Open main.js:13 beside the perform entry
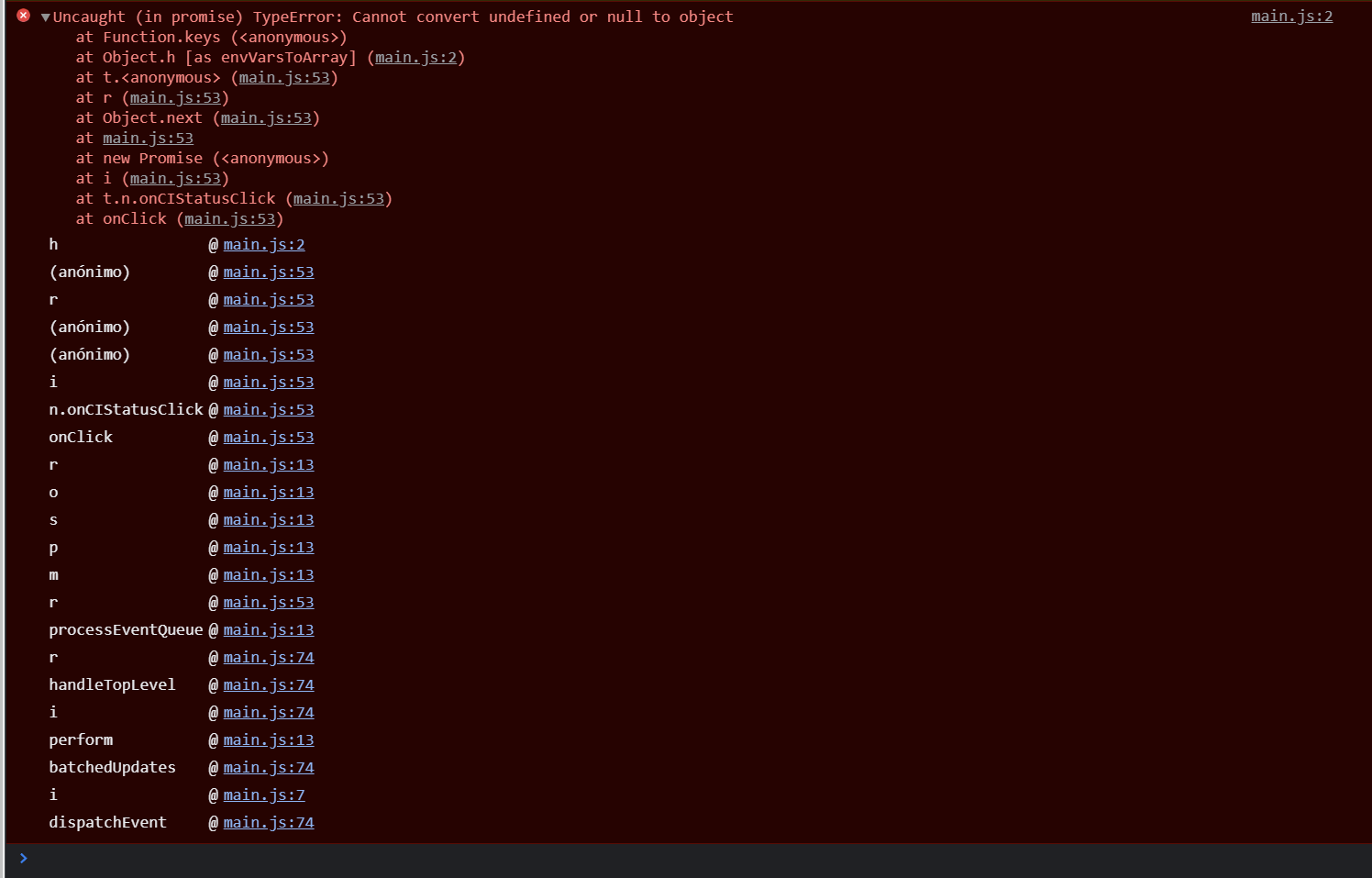1372x878 pixels. point(268,739)
